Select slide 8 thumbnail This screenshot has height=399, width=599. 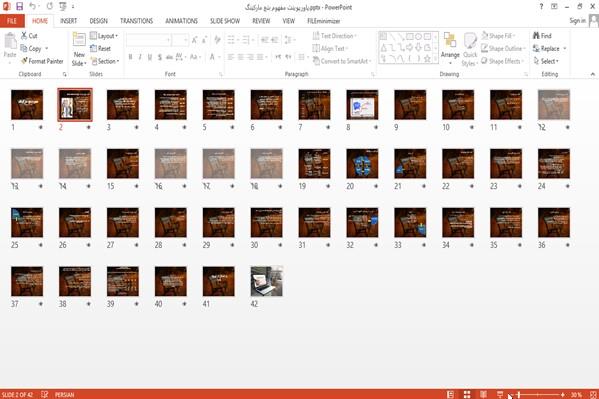tap(362, 105)
